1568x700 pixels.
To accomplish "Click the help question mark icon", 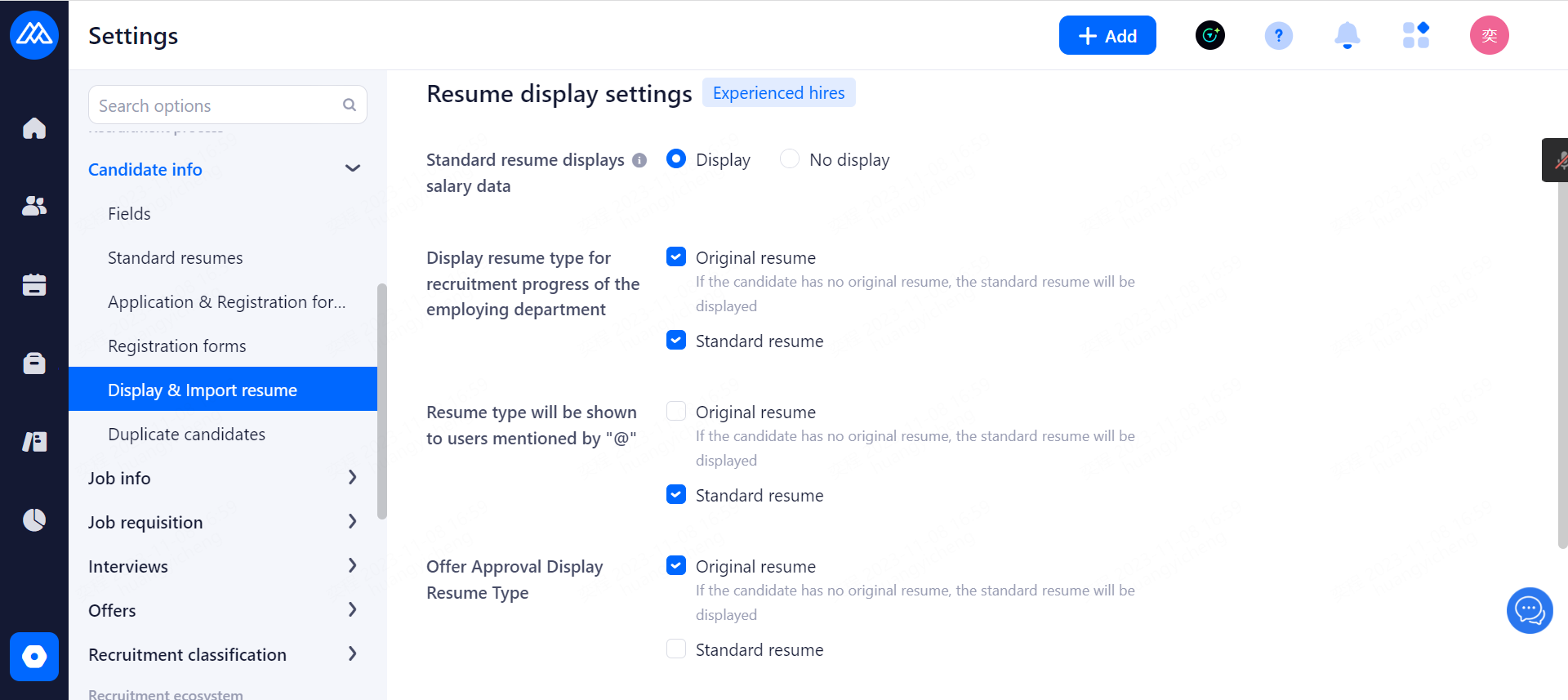I will tap(1278, 36).
